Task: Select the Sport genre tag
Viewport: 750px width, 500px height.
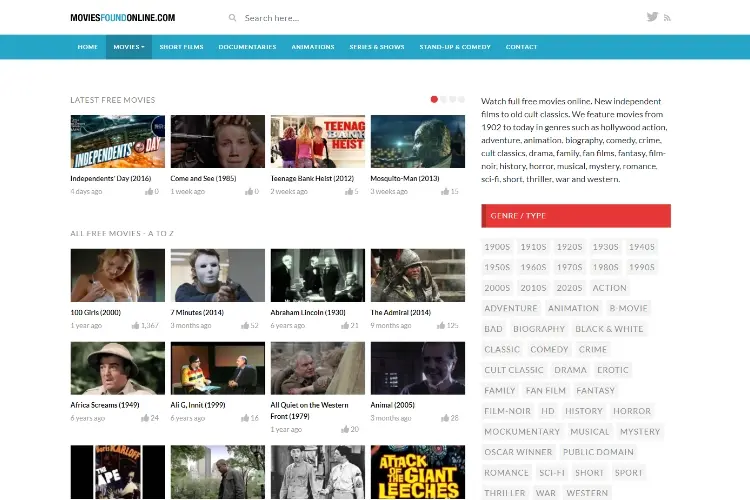Action: (x=629, y=473)
